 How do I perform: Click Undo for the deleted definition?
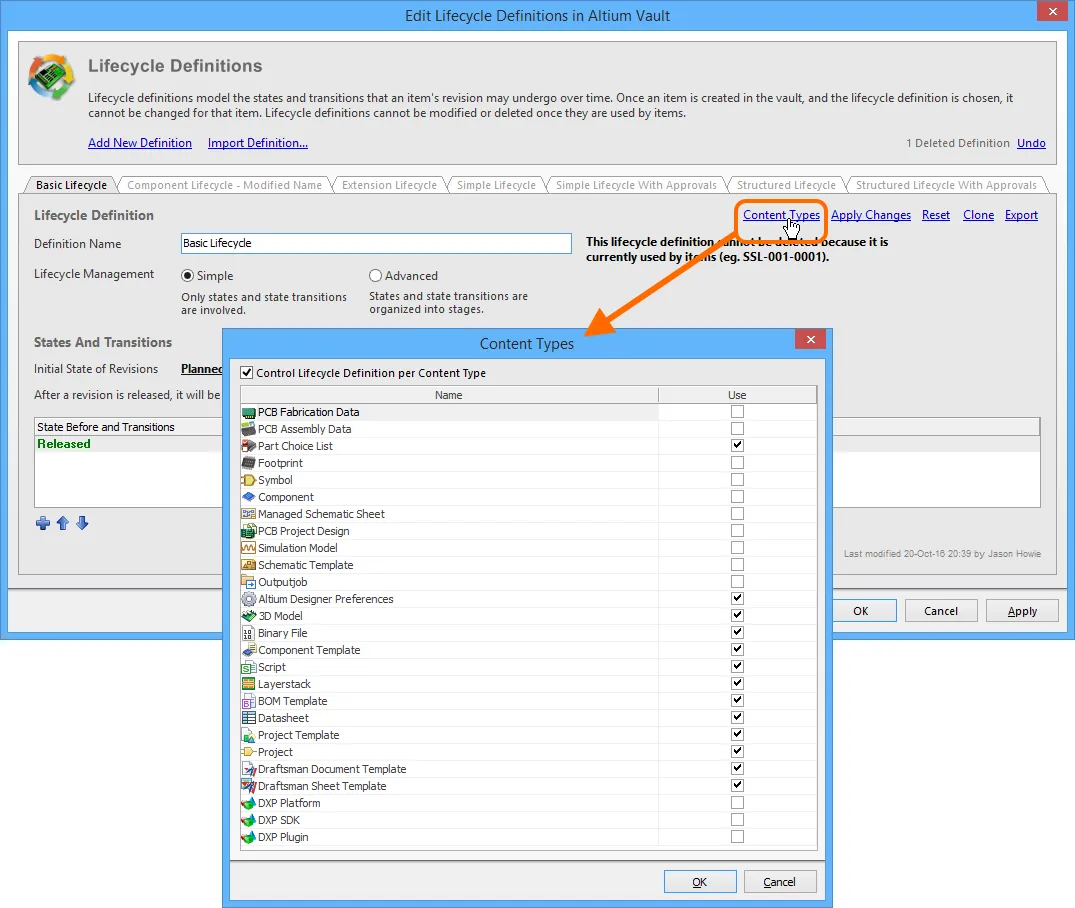click(x=1031, y=143)
